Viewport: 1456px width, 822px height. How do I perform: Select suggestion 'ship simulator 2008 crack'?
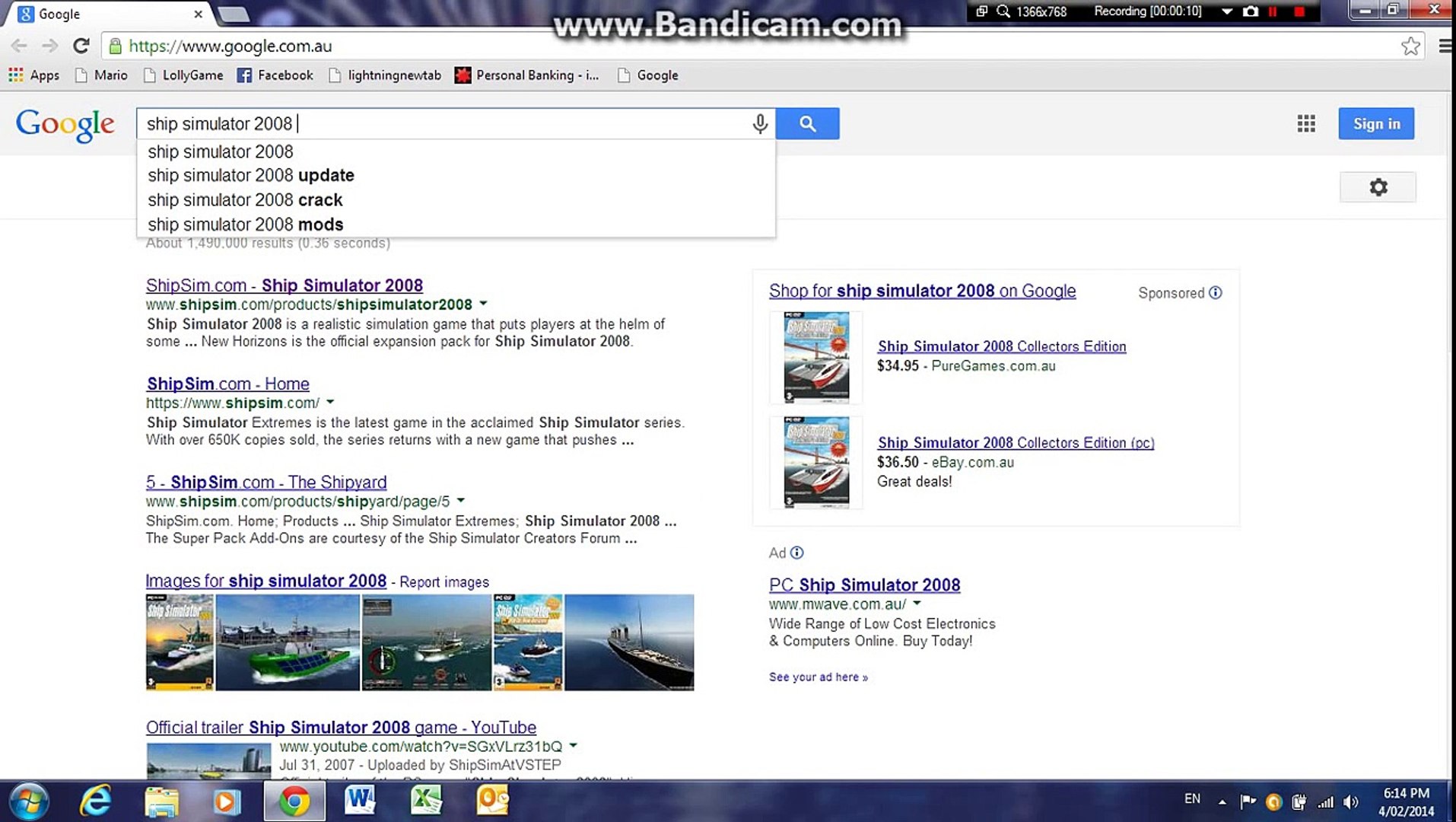[456, 200]
